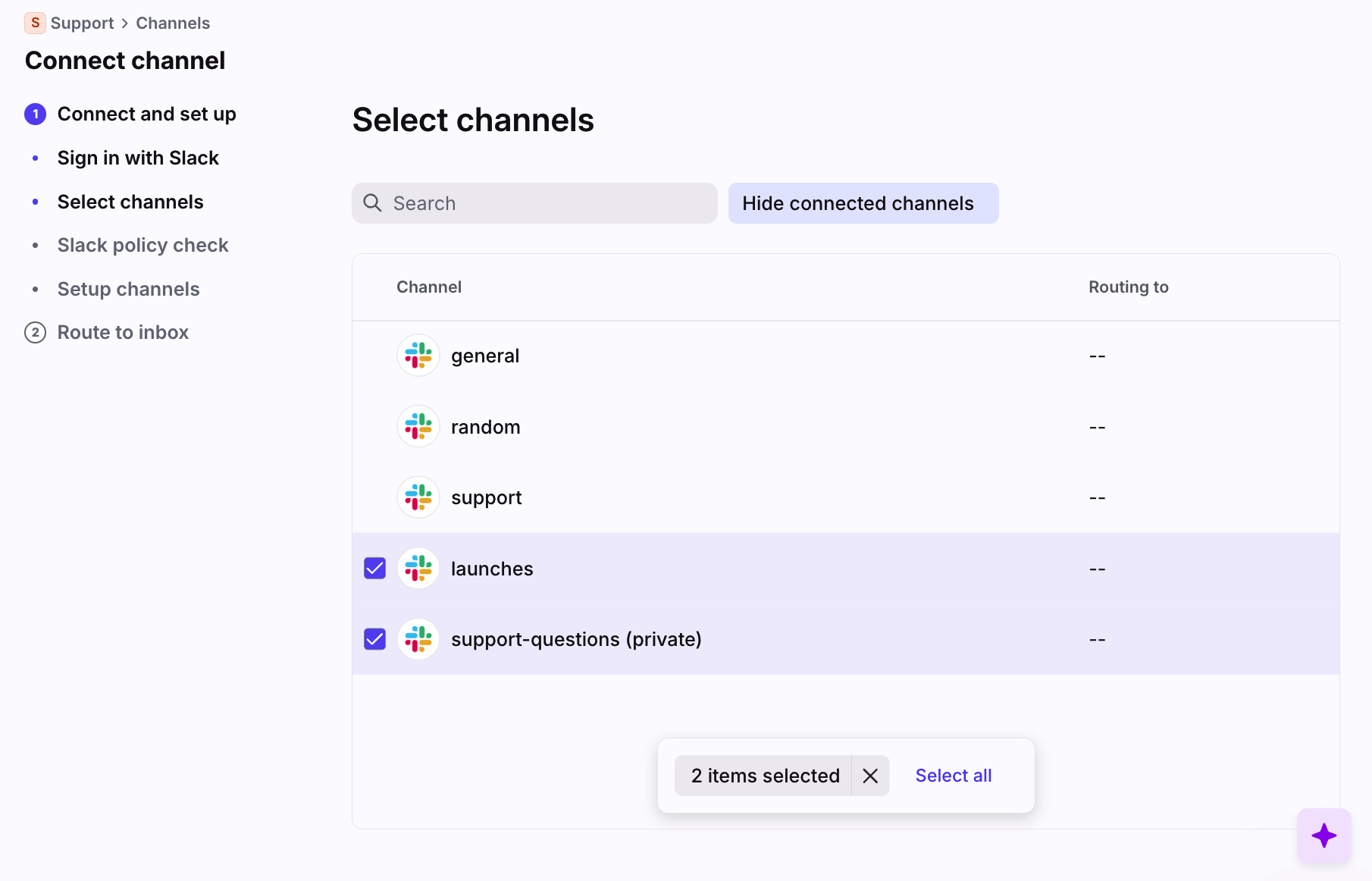Screen dimensions: 1372x881
Task: Click Select all link
Action: [x=953, y=776]
